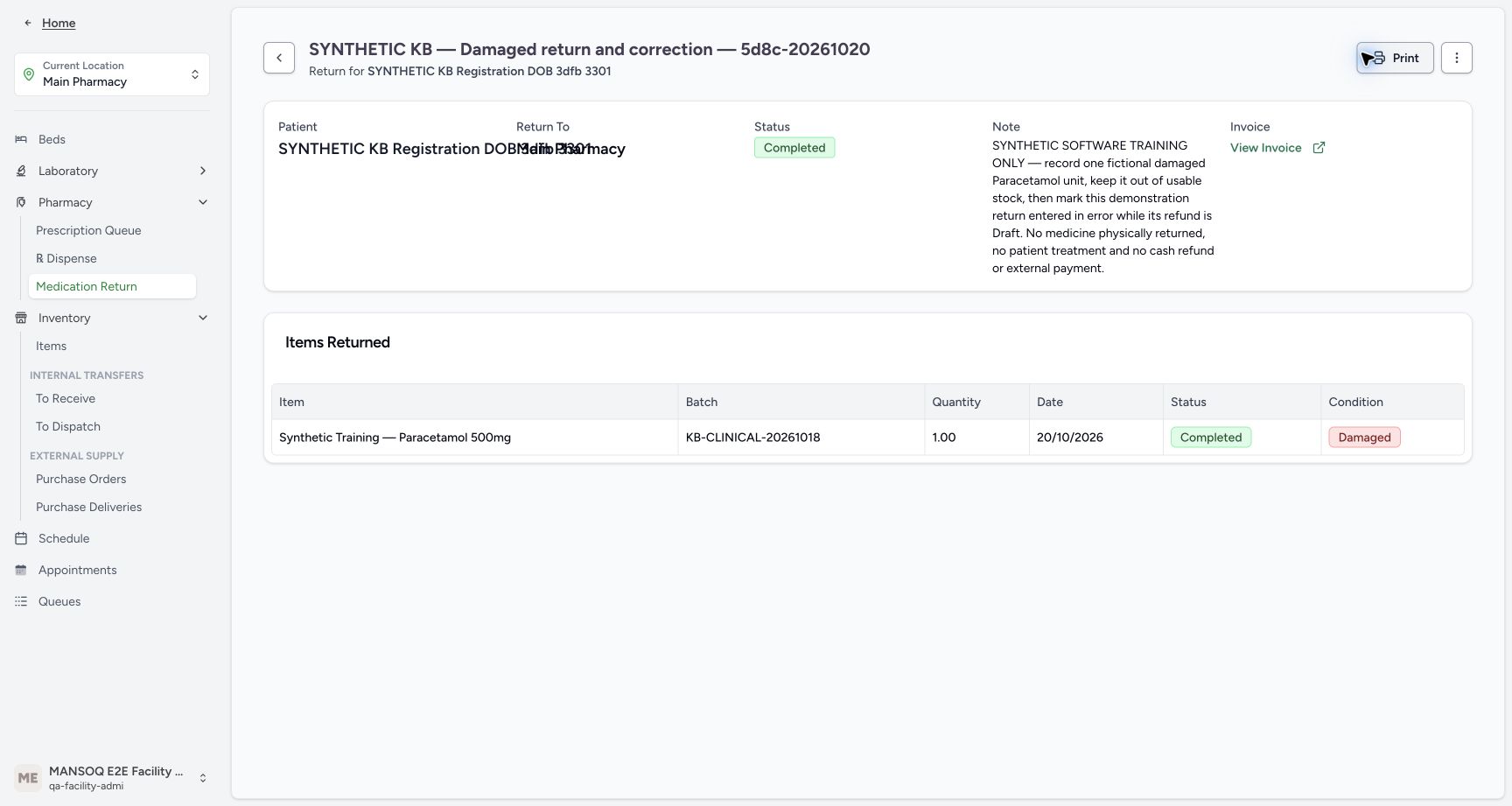Click the Queues list icon

point(21,601)
